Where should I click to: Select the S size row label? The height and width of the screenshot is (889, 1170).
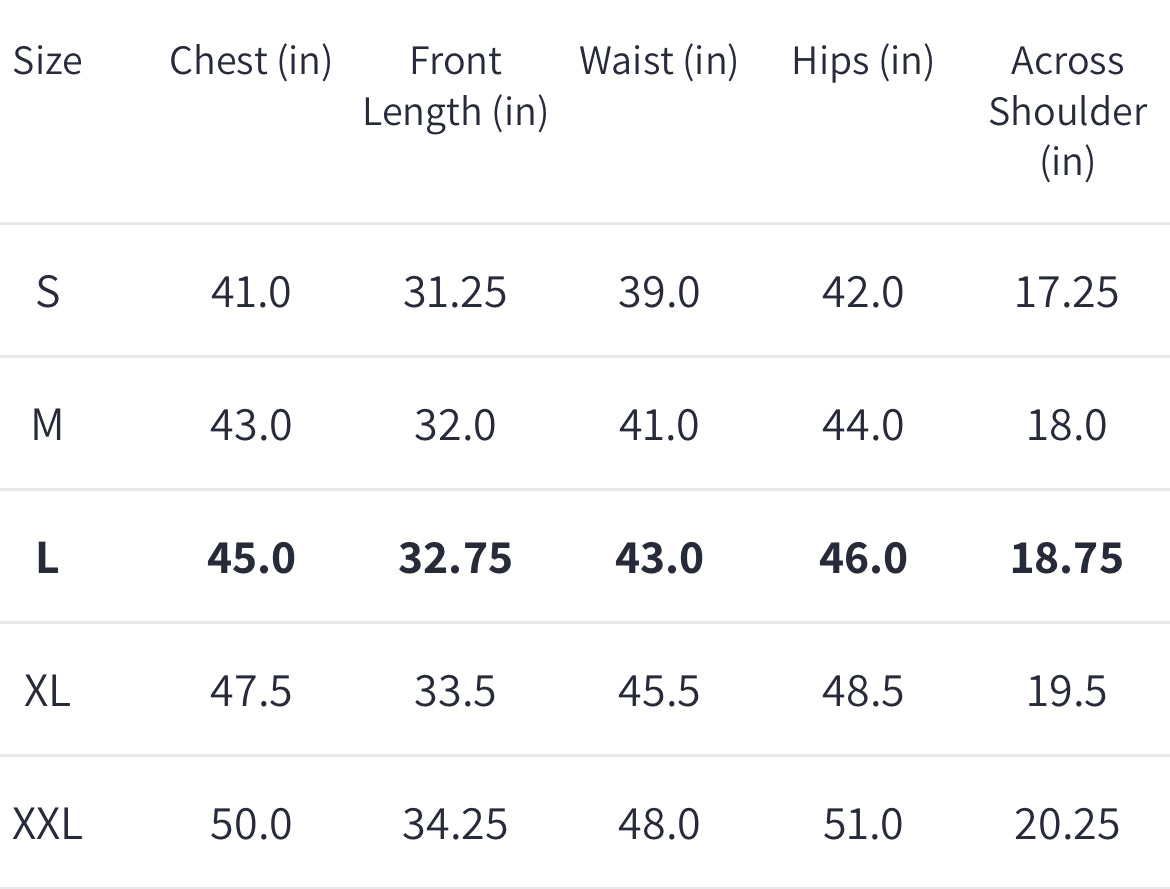pyautogui.click(x=47, y=292)
